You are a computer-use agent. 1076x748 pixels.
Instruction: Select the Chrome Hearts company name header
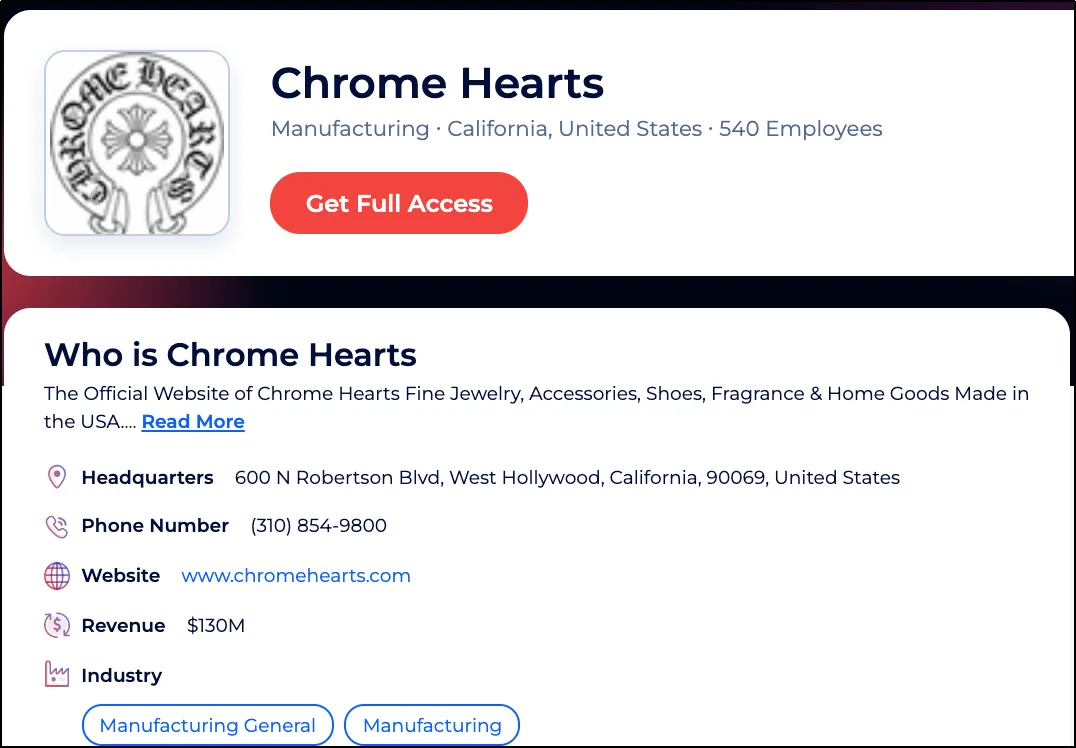point(437,84)
